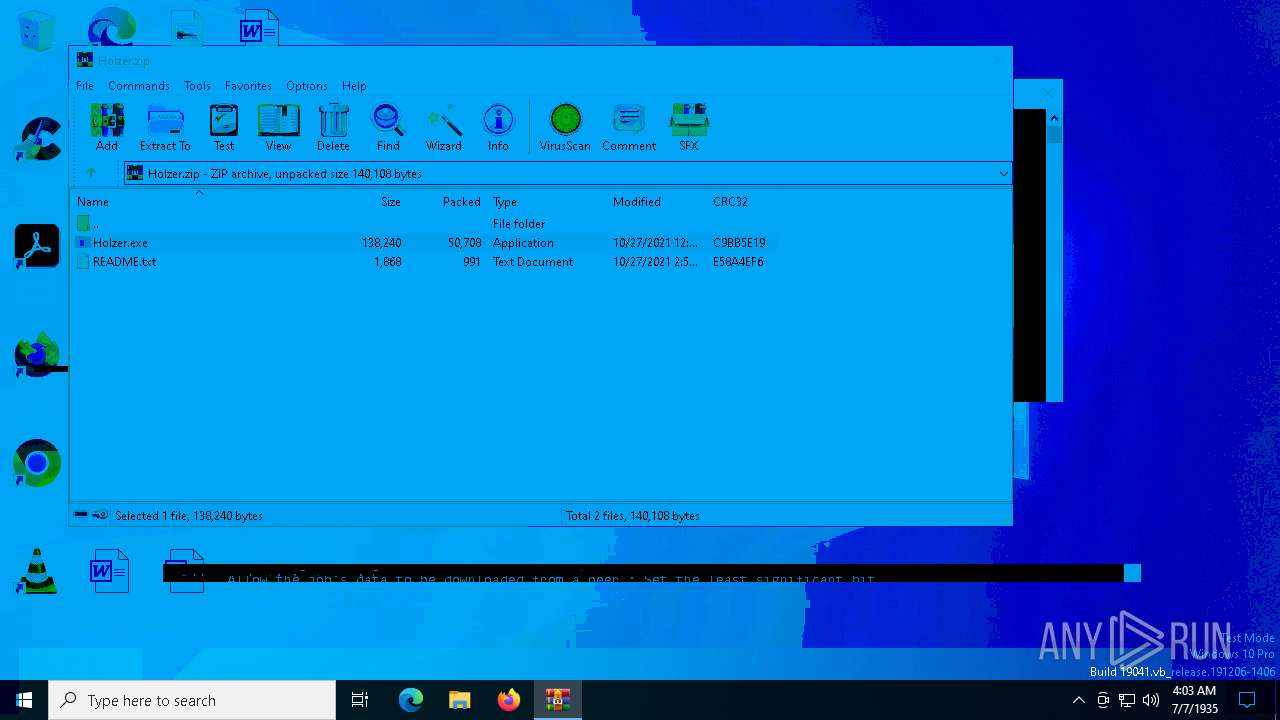Viewport: 1280px width, 720px height.
Task: Select the Word document icon near VLC
Action: tap(109, 571)
